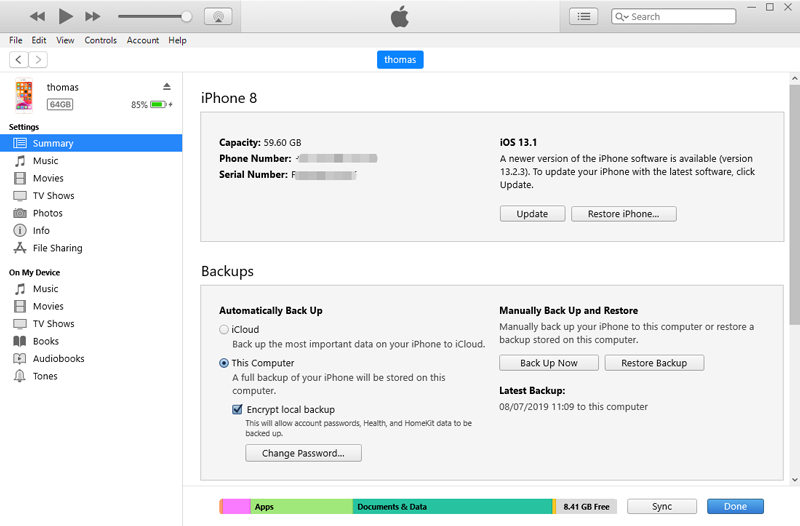Image resolution: width=800 pixels, height=526 pixels.
Task: Click the Update button
Action: point(533,214)
